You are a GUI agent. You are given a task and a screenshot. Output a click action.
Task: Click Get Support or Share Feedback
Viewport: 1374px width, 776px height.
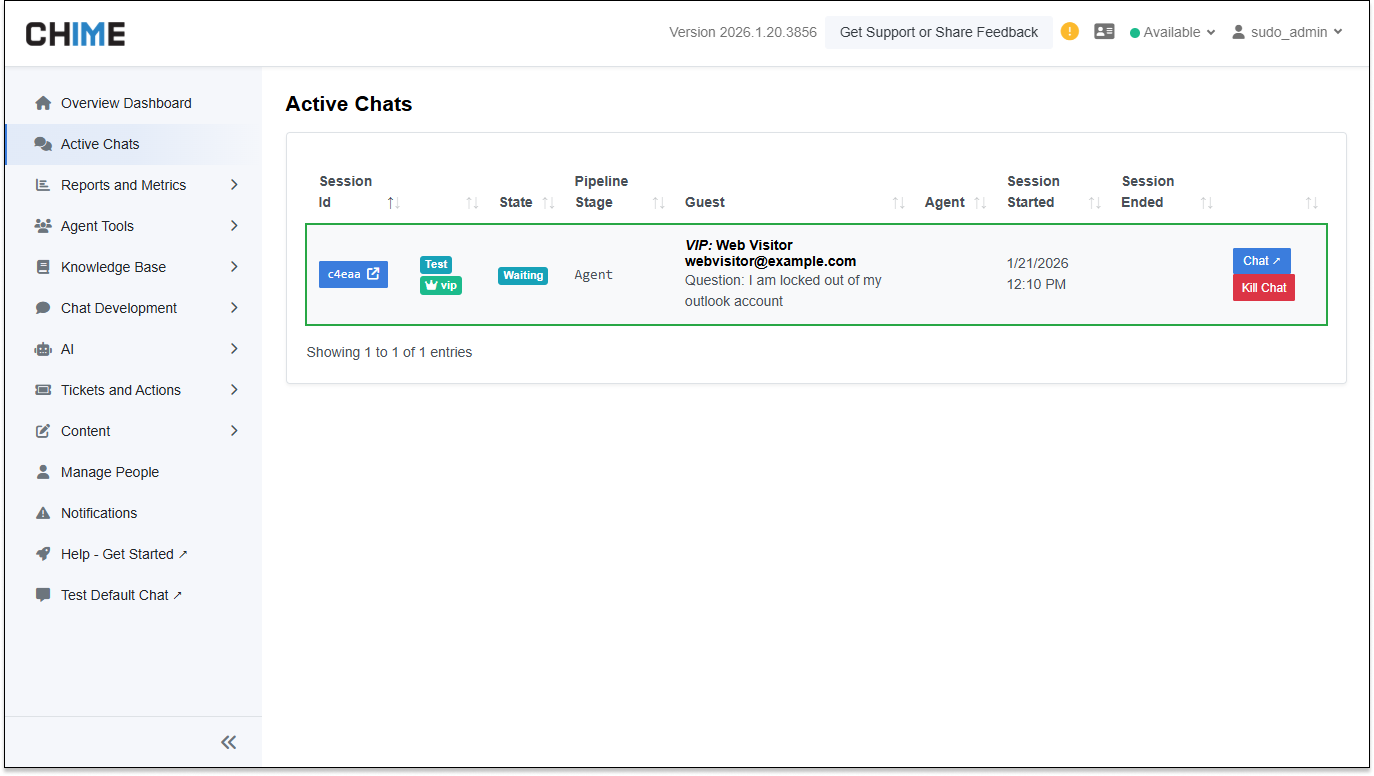[938, 32]
